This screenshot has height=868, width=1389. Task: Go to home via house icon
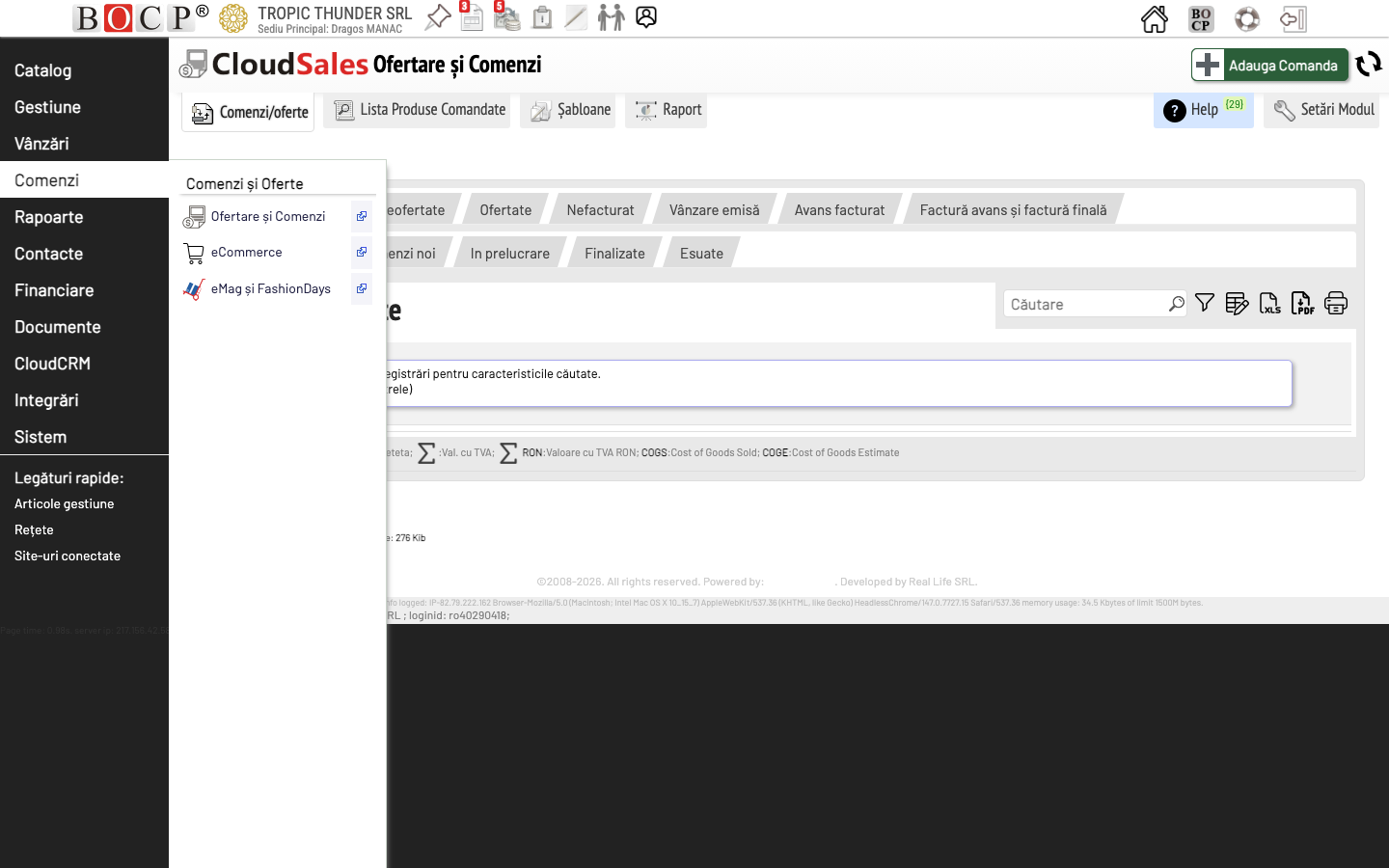1155,19
